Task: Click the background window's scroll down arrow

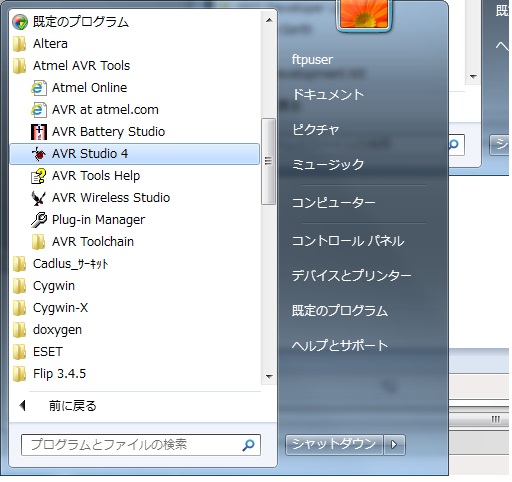Action: [473, 77]
